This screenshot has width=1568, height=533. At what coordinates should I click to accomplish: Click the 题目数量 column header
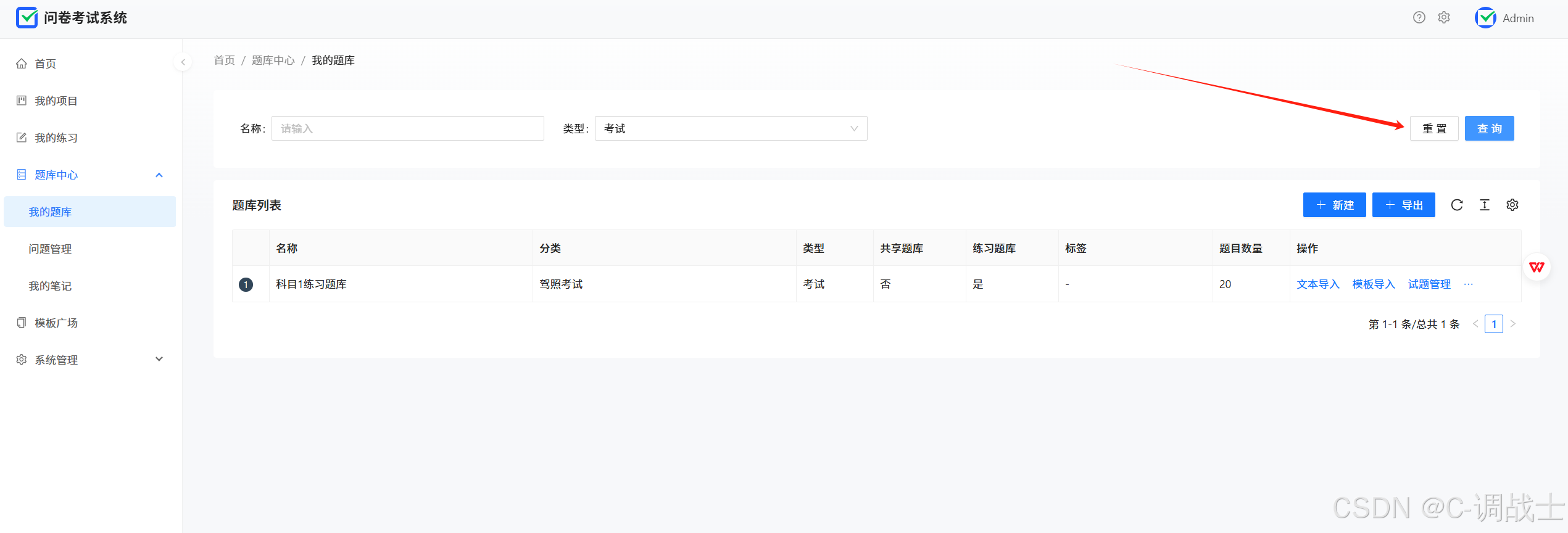[1251, 248]
